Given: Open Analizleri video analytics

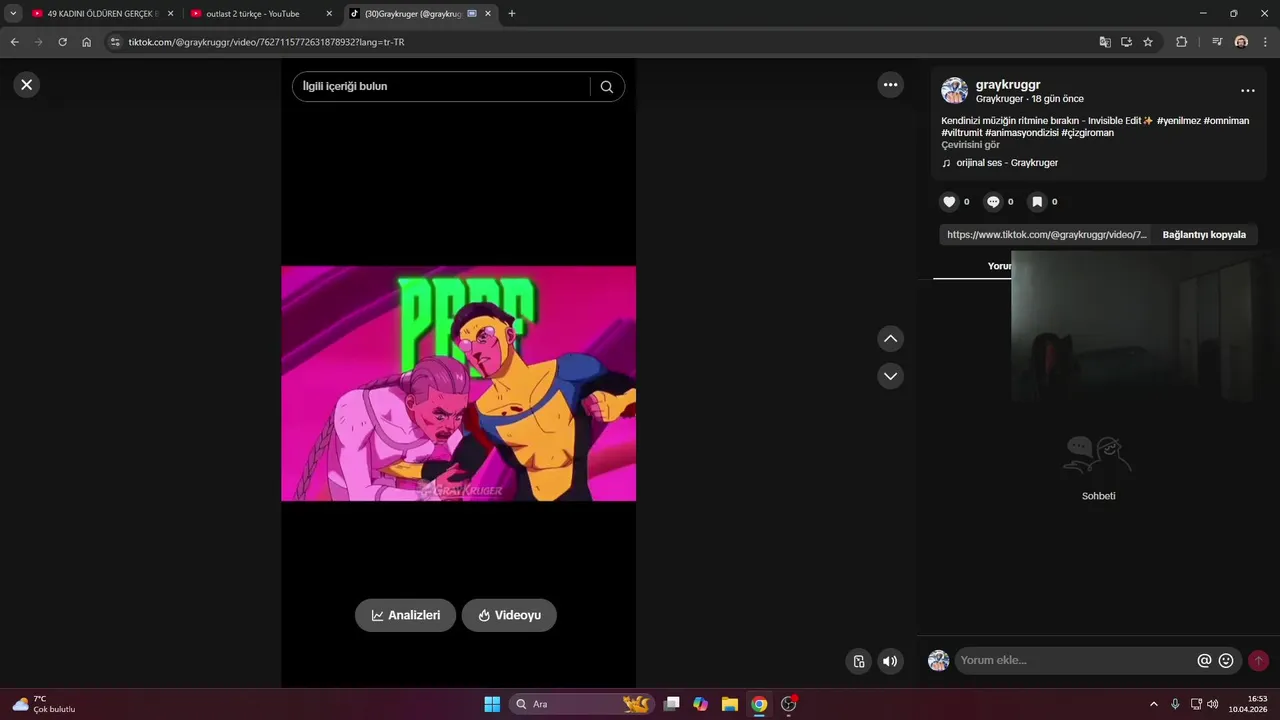Looking at the screenshot, I should click(x=405, y=615).
